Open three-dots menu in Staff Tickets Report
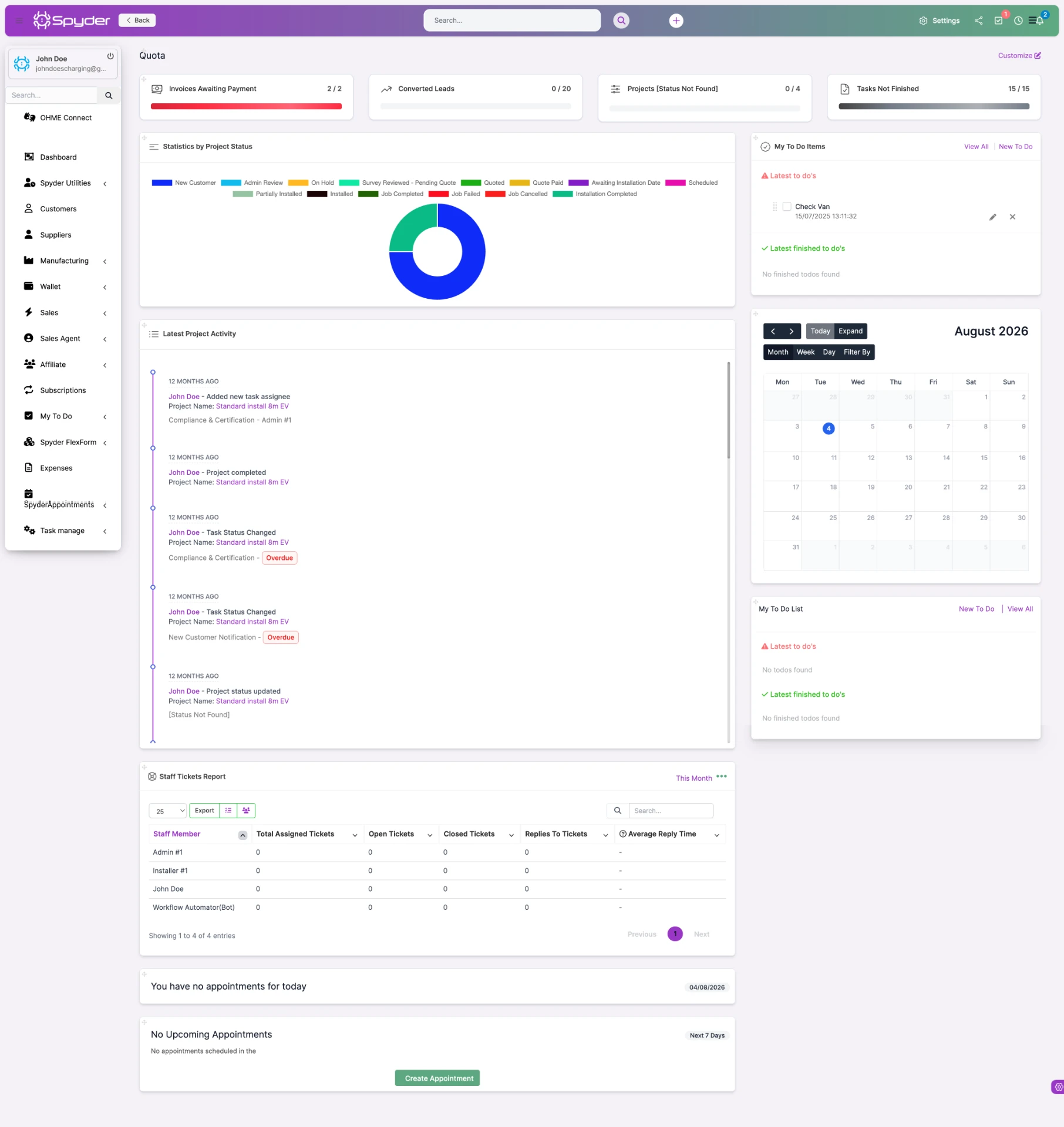The image size is (1064, 1127). (x=722, y=777)
